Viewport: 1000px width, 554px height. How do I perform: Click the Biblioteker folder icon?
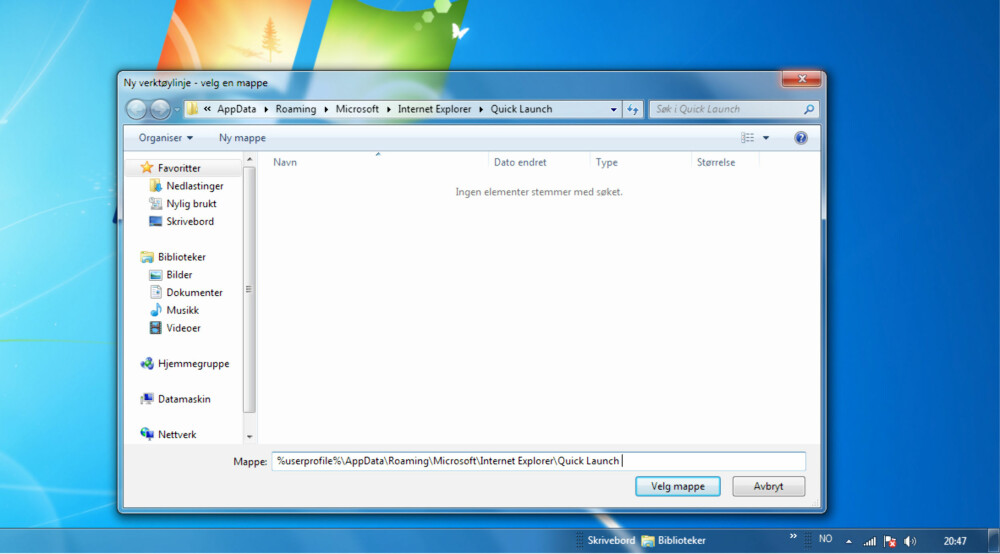[147, 257]
